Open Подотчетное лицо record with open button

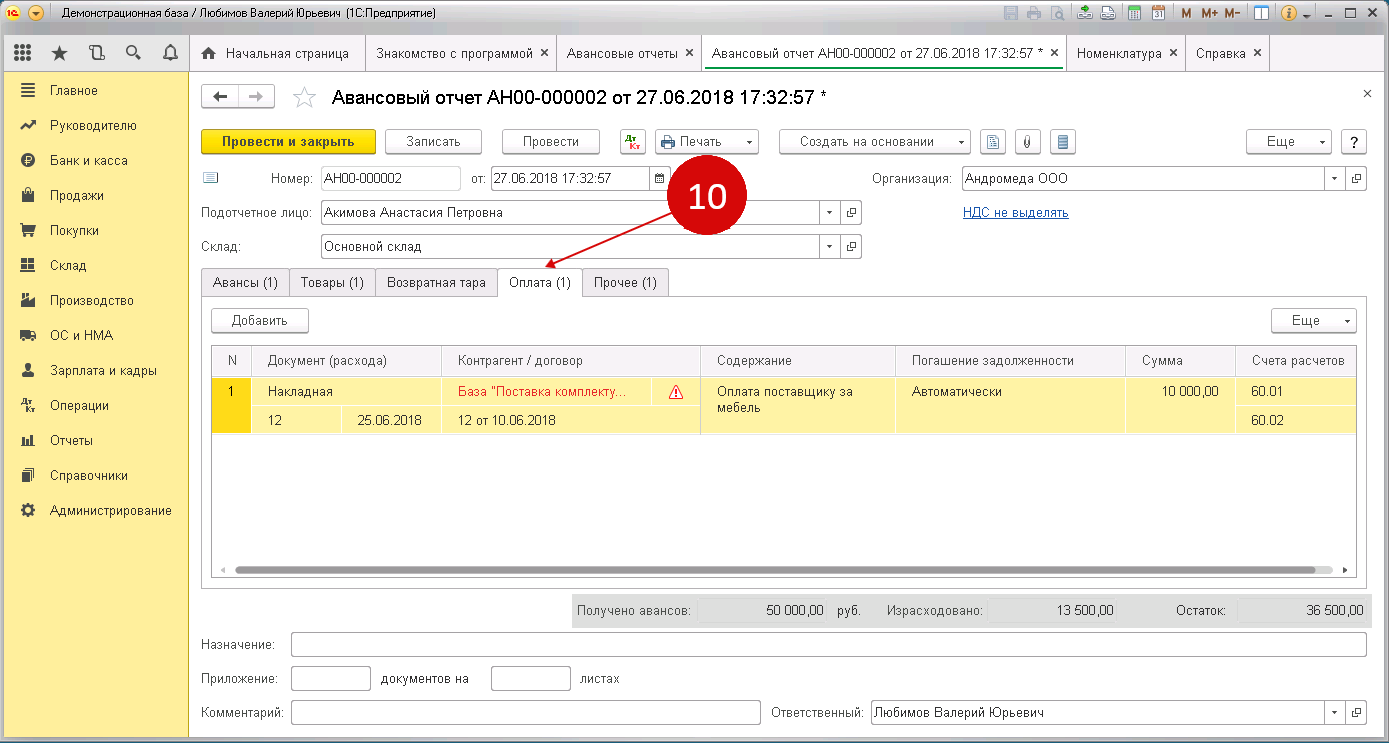click(851, 213)
